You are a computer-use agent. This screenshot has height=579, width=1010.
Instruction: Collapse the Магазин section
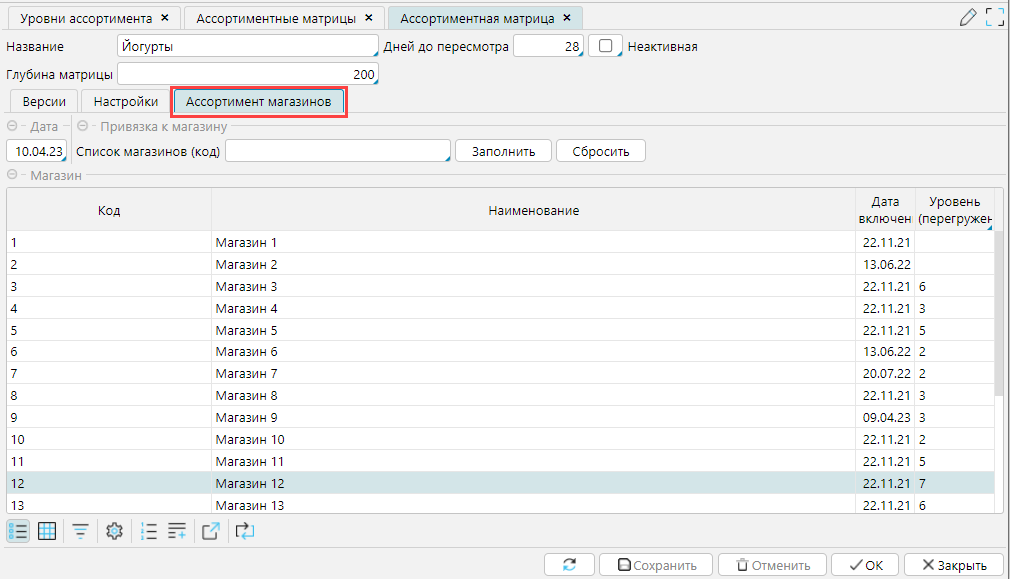click(12, 176)
